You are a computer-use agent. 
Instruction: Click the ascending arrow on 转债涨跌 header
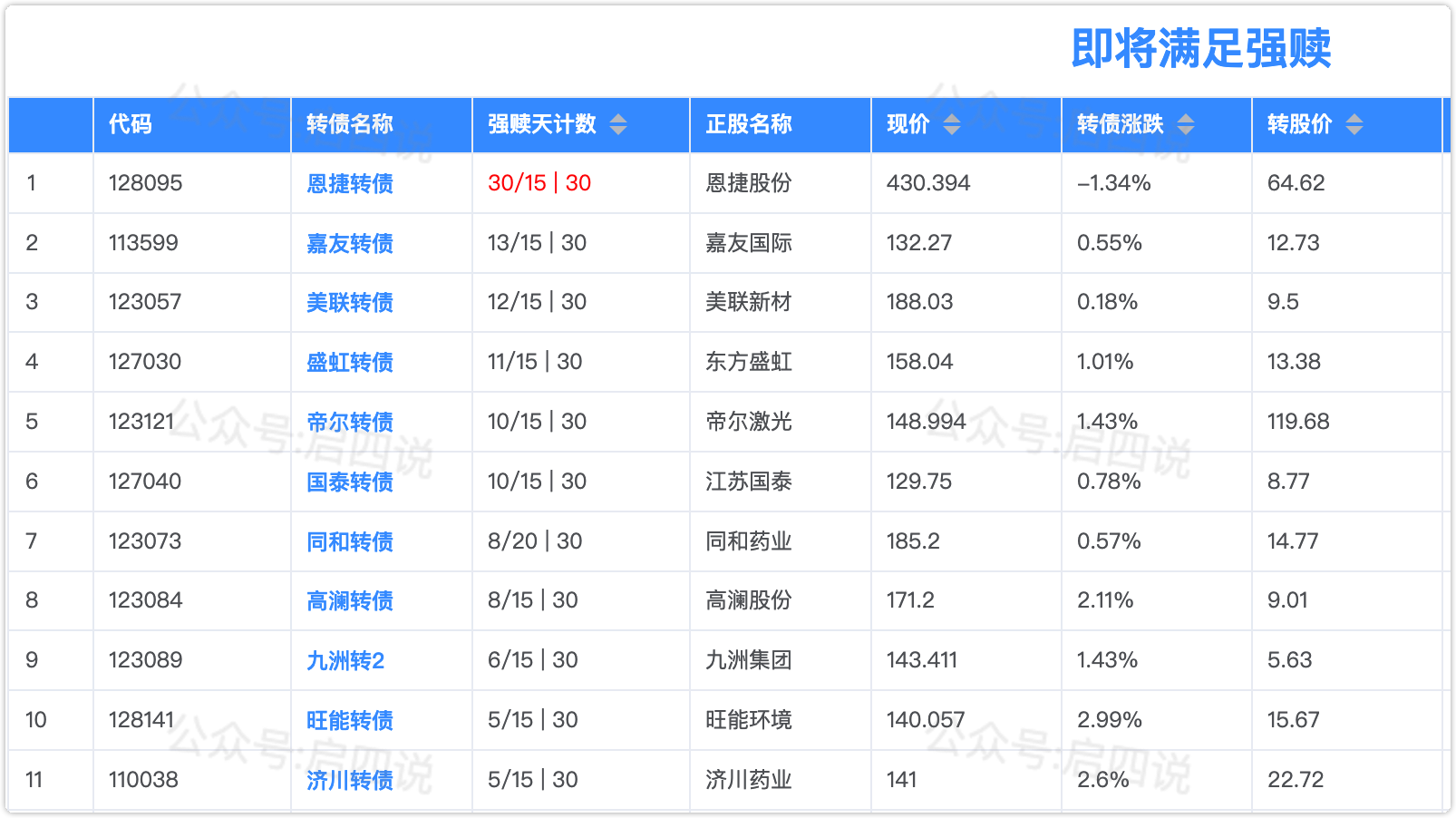1186,118
